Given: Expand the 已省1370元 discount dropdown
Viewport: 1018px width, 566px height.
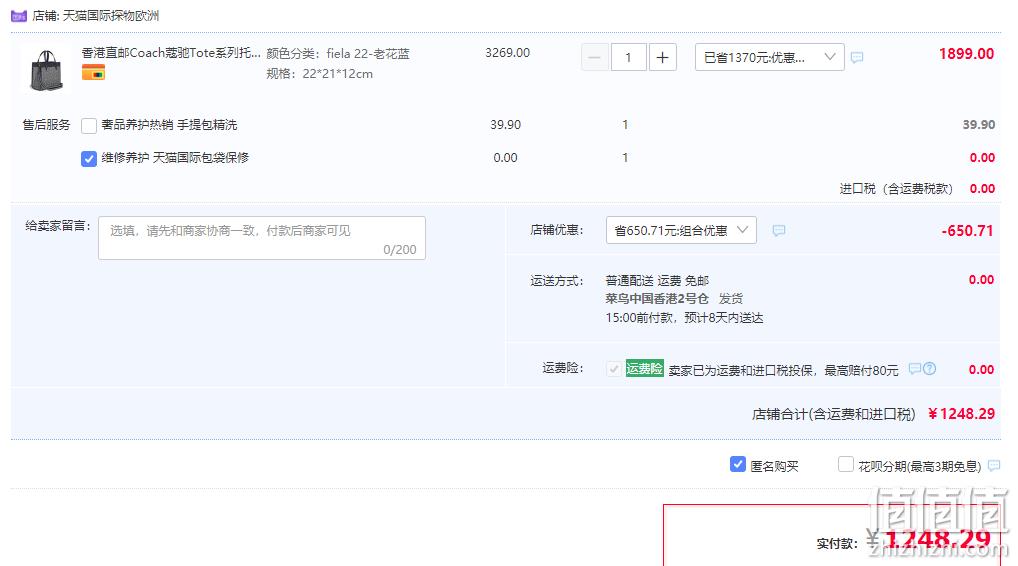Looking at the screenshot, I should click(769, 57).
